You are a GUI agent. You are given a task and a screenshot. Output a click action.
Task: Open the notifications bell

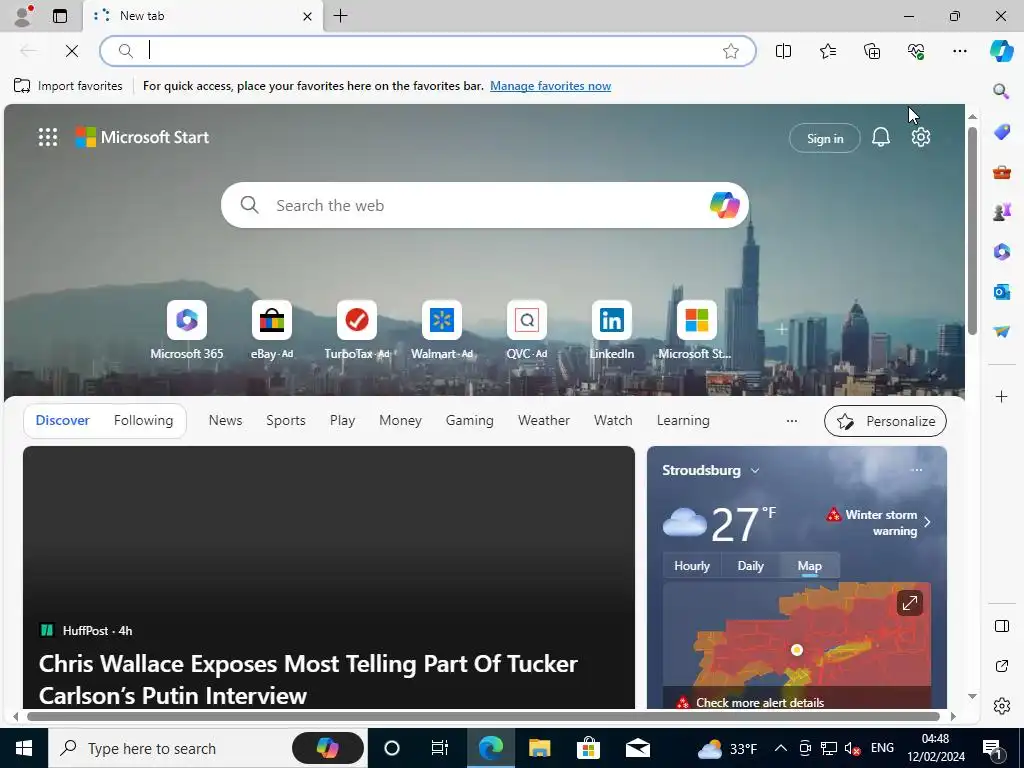point(880,137)
